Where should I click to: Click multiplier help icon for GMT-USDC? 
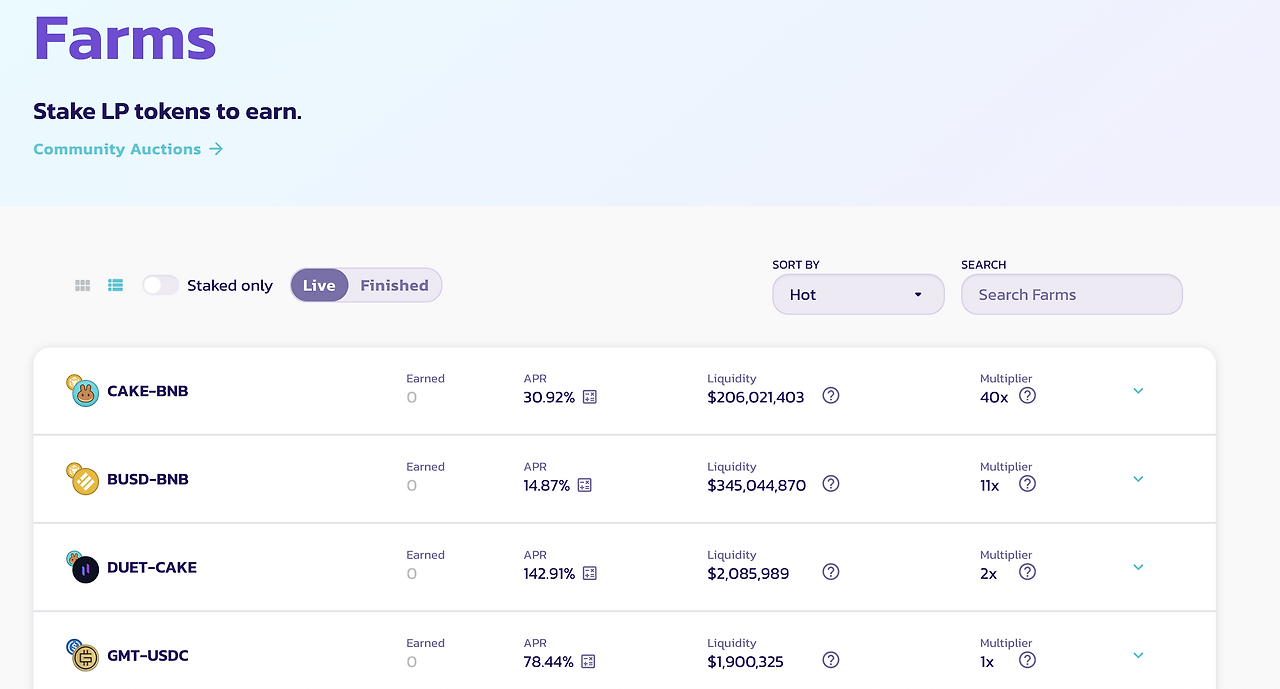[1027, 660]
